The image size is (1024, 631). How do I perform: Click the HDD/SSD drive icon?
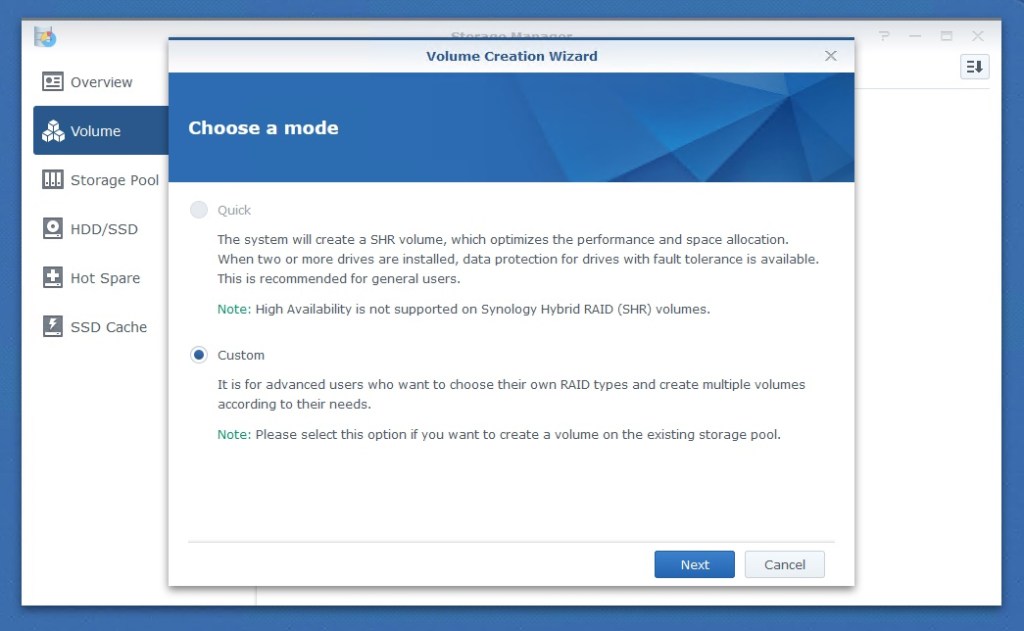pyautogui.click(x=53, y=229)
